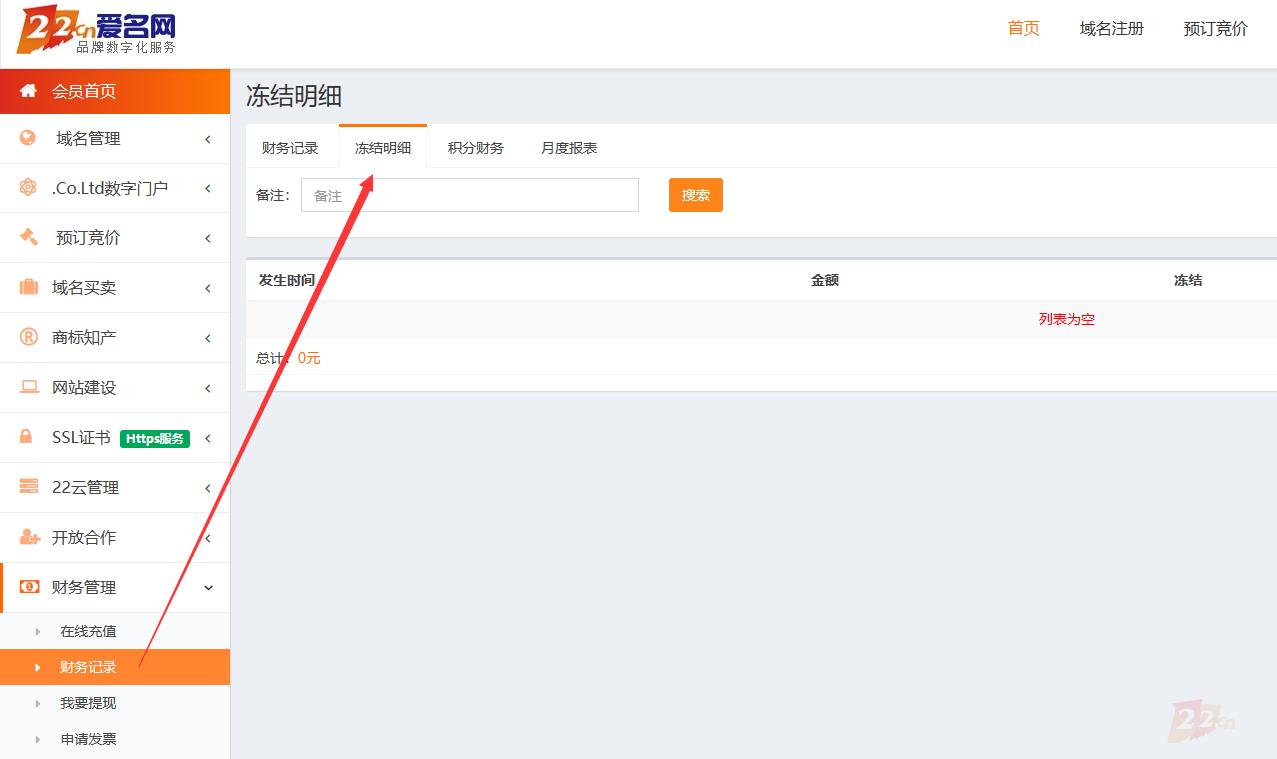Click the arrow bullet beside 在线充值
The width and height of the screenshot is (1277, 759).
38,631
